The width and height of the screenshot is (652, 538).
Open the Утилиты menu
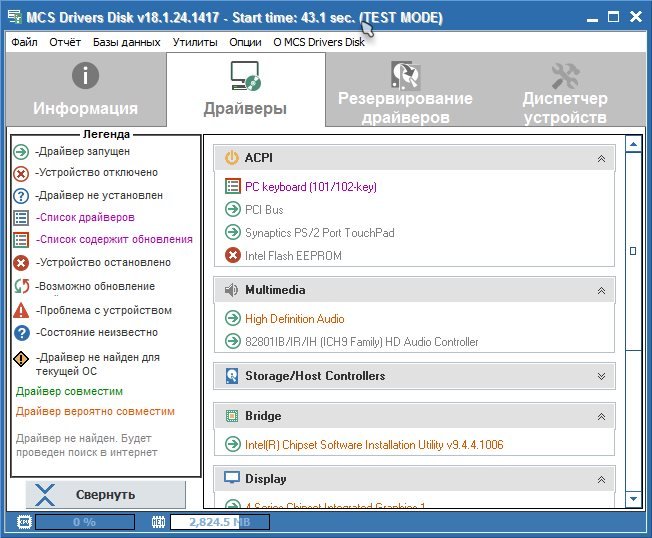tap(195, 42)
